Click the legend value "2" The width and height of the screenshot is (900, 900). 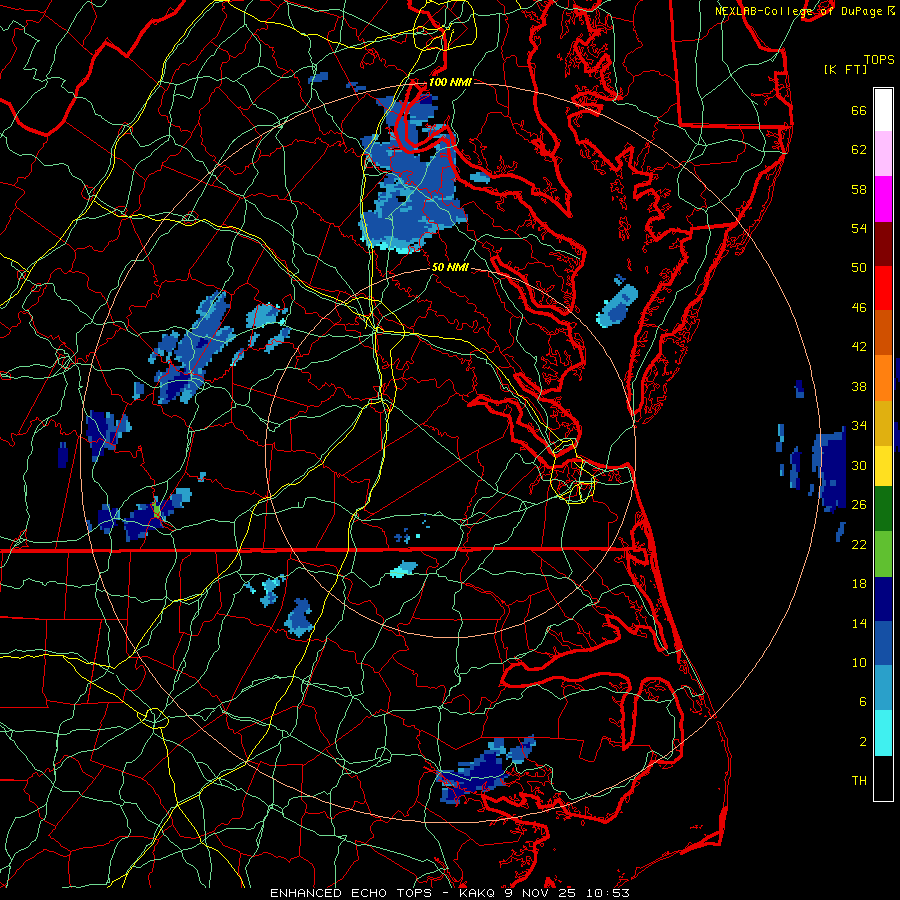point(862,742)
